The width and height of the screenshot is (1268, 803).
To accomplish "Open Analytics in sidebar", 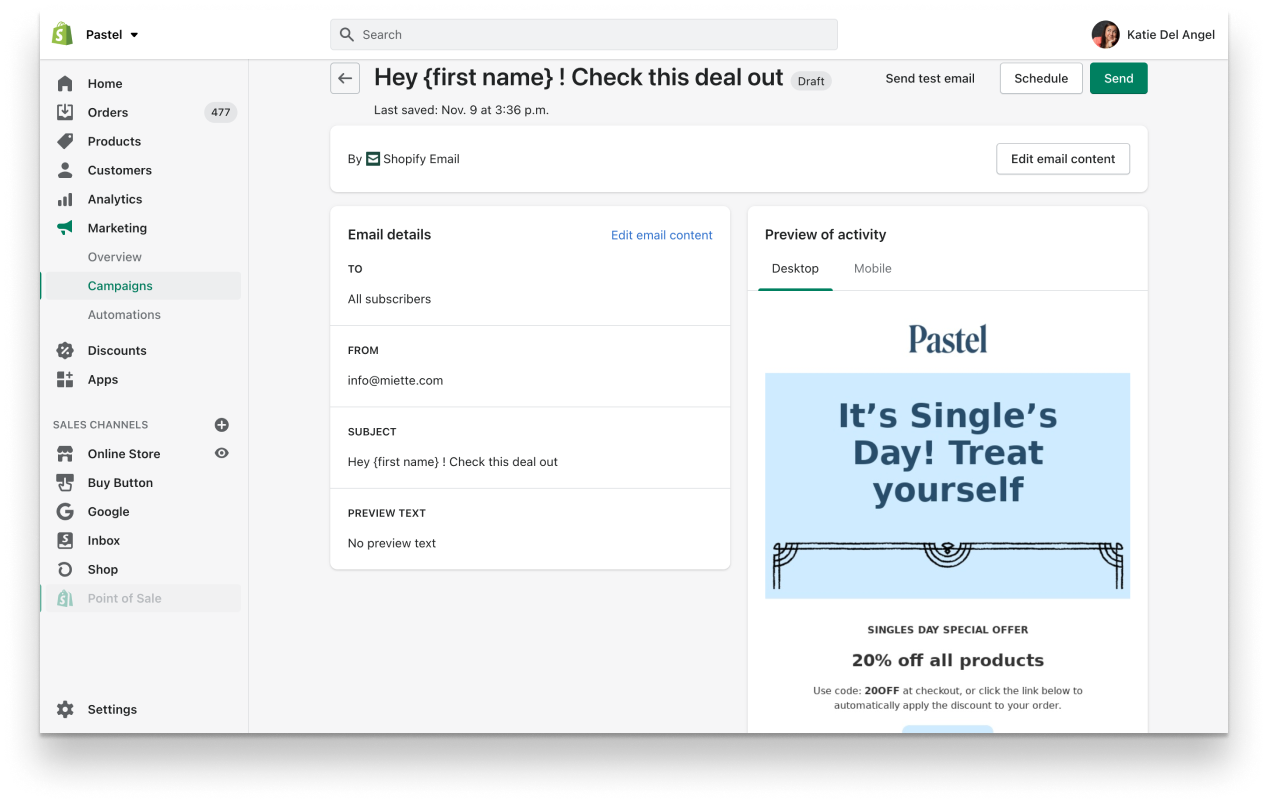I will [115, 200].
